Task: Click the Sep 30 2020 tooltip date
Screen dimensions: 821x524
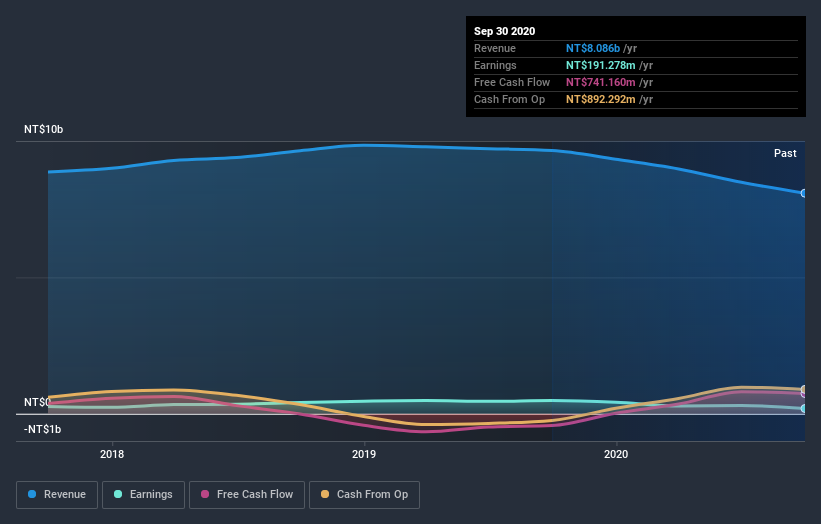Action: coord(504,31)
